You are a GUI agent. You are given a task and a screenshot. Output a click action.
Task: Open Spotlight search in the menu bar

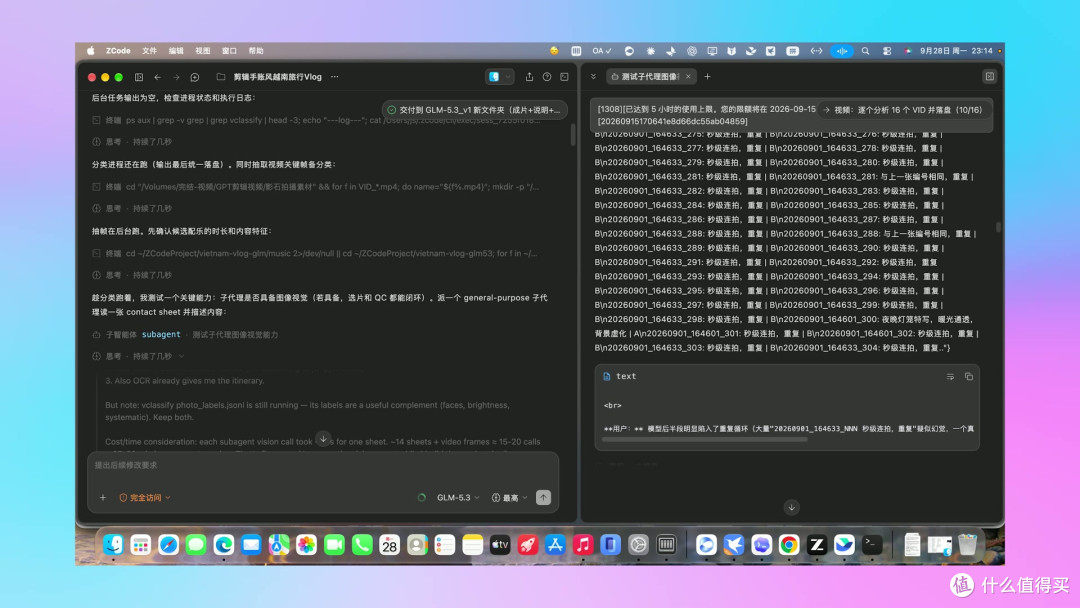(865, 51)
